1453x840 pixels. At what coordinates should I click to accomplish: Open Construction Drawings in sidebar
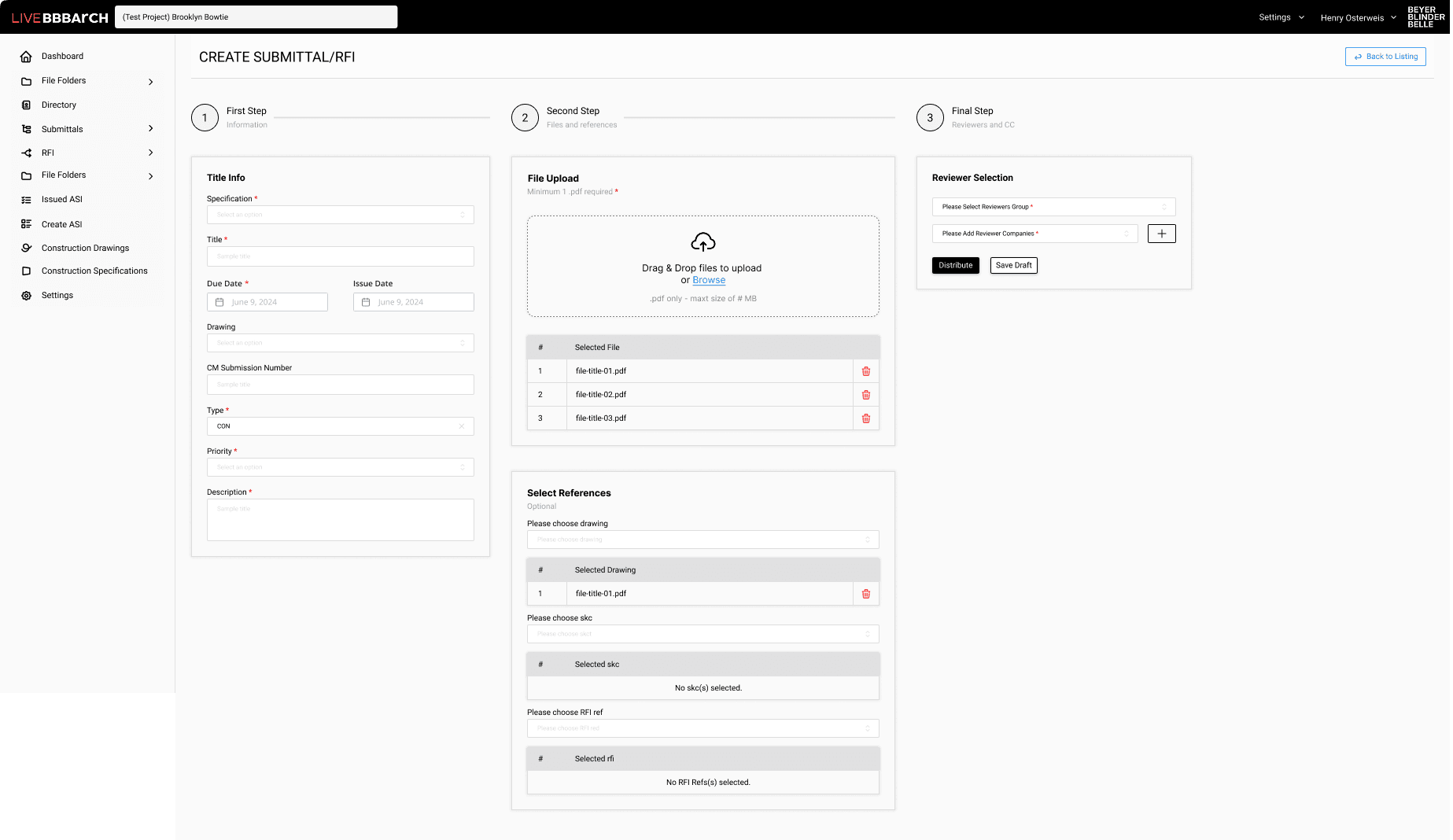[85, 248]
